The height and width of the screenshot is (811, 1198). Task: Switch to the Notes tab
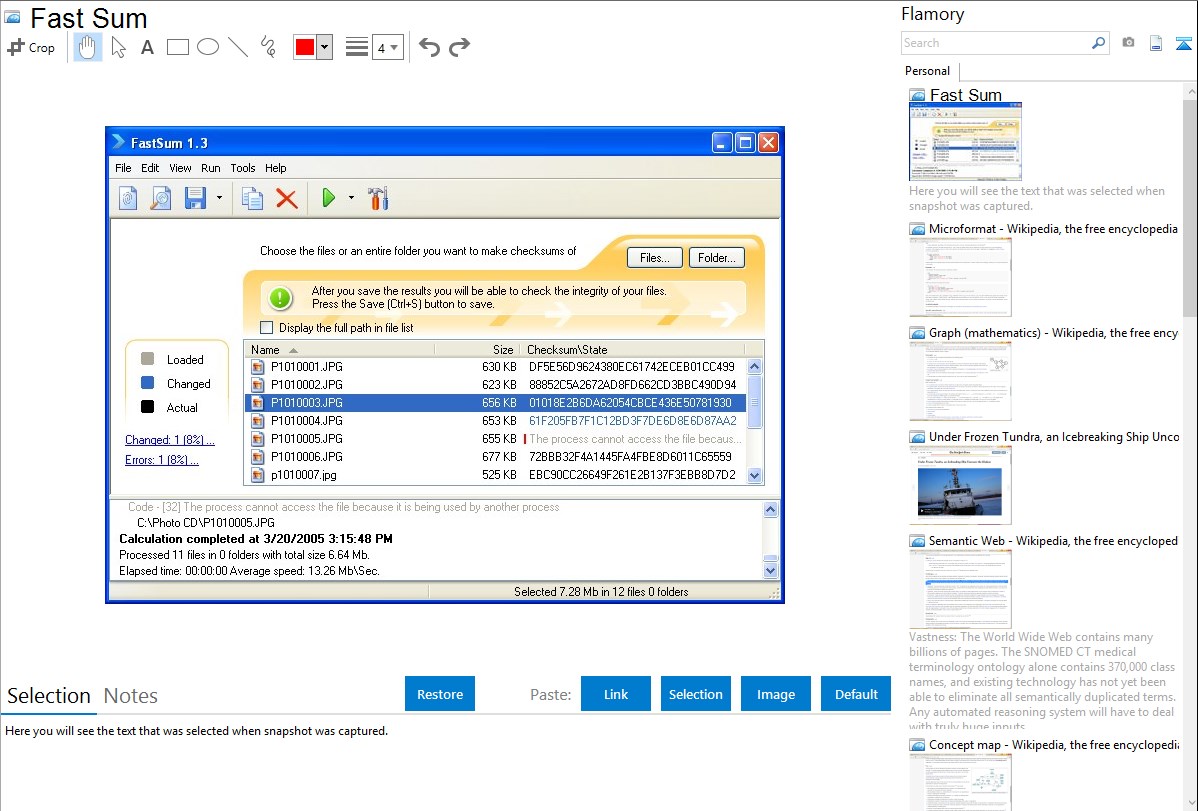point(131,696)
